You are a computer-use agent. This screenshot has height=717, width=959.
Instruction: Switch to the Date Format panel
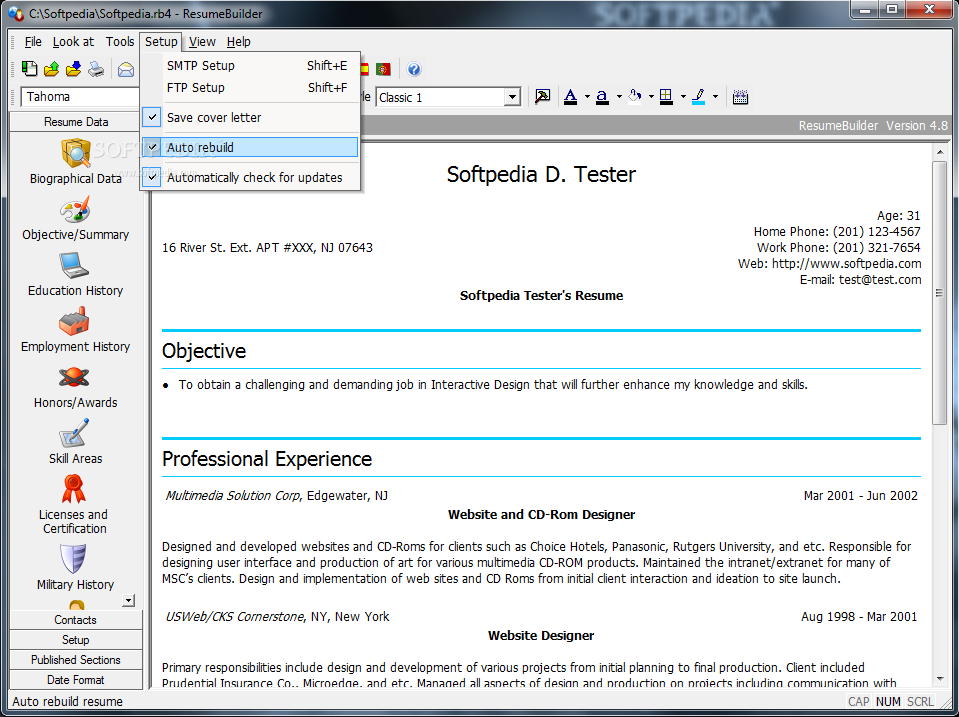76,680
